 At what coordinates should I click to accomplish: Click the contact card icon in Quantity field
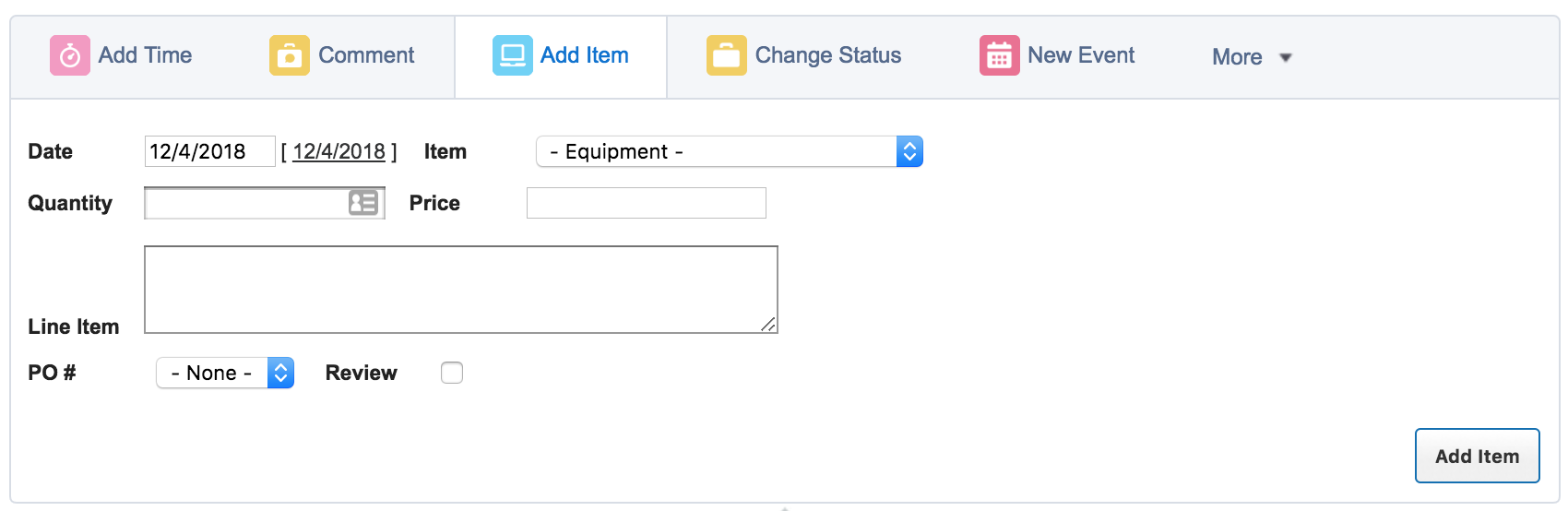[363, 203]
